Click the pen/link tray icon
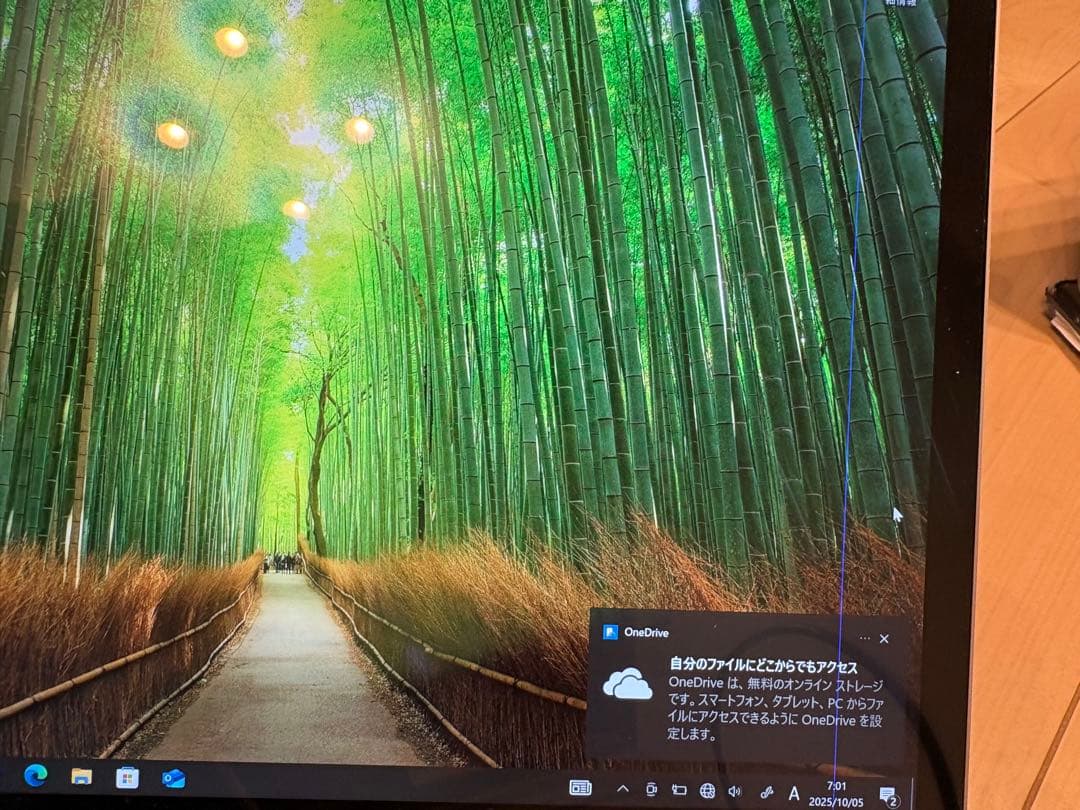 767,792
